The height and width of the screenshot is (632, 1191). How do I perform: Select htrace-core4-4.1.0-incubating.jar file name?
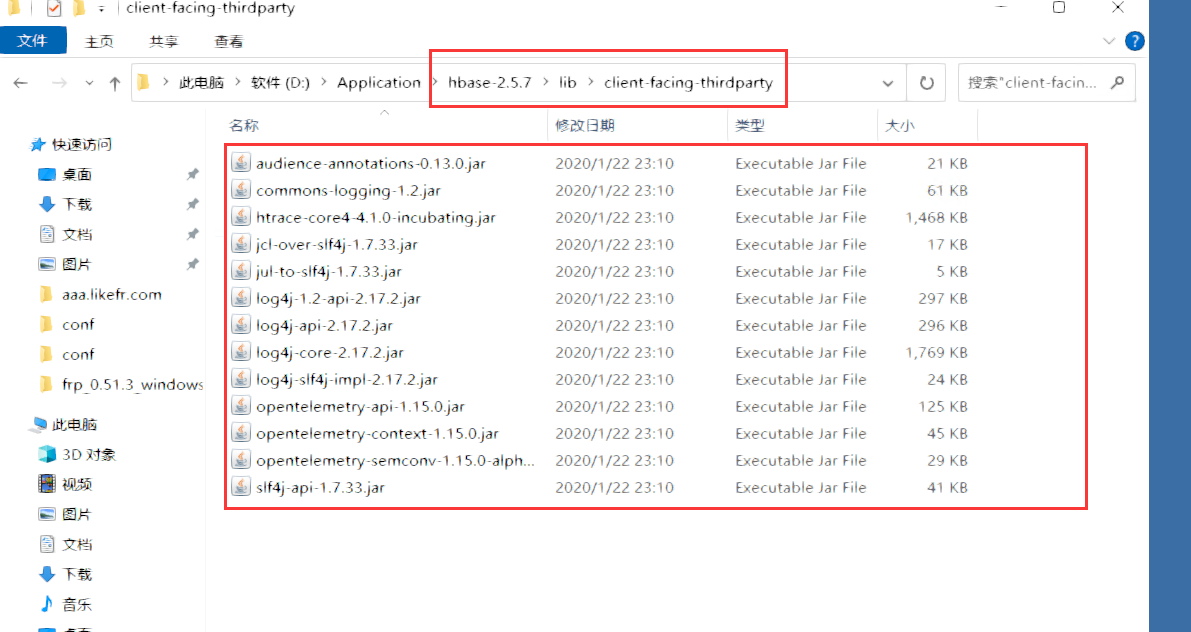[x=375, y=217]
